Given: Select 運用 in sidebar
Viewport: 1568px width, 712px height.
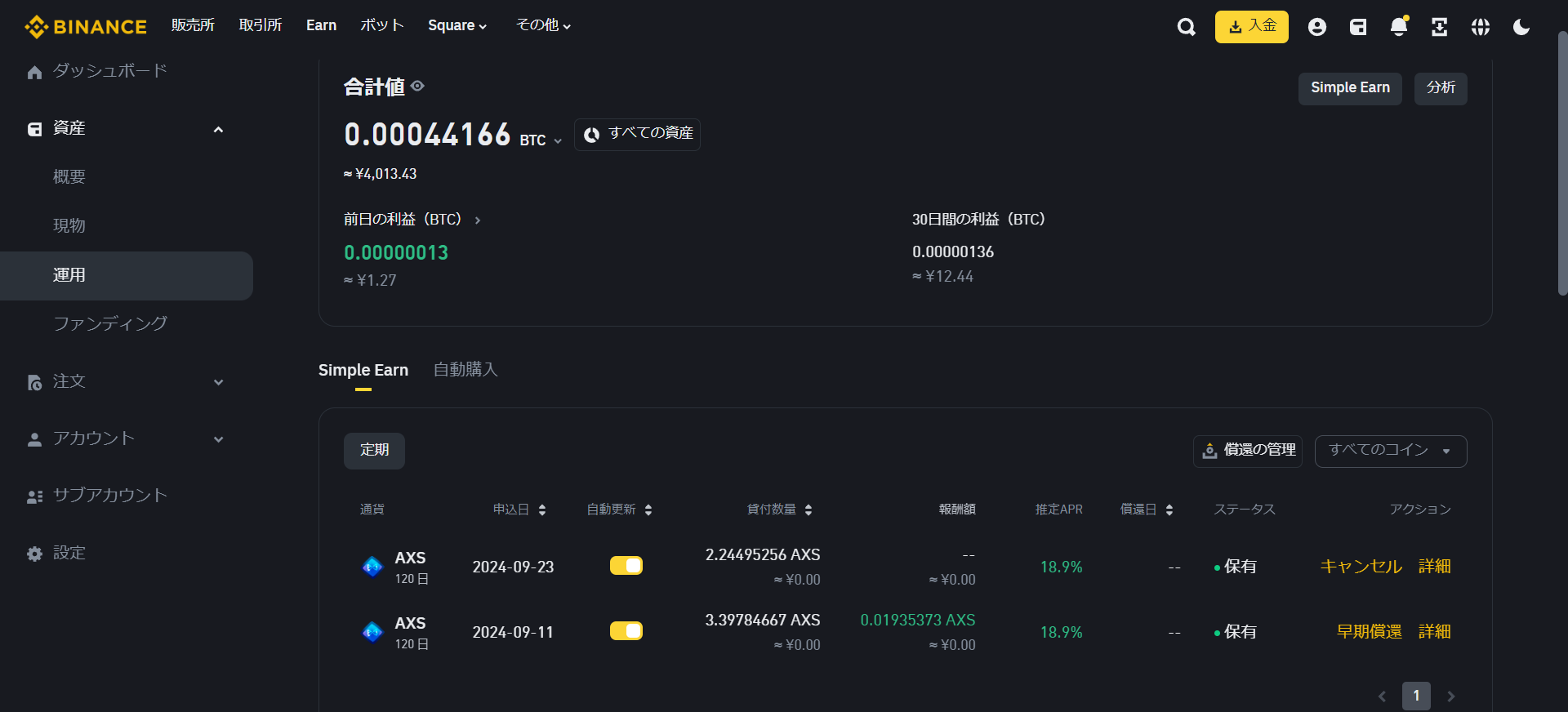Looking at the screenshot, I should tap(127, 276).
